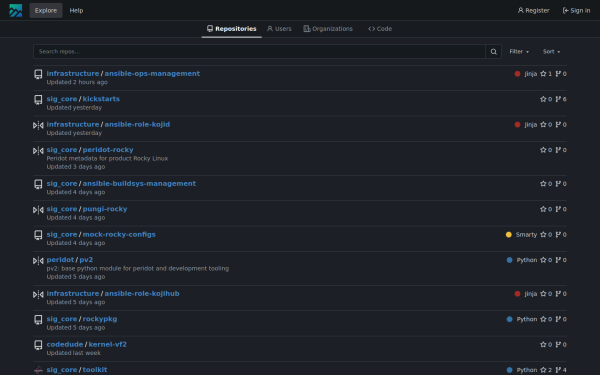
Task: Click mirror icon beside ansible-role-kojid
Action: pos(38,125)
